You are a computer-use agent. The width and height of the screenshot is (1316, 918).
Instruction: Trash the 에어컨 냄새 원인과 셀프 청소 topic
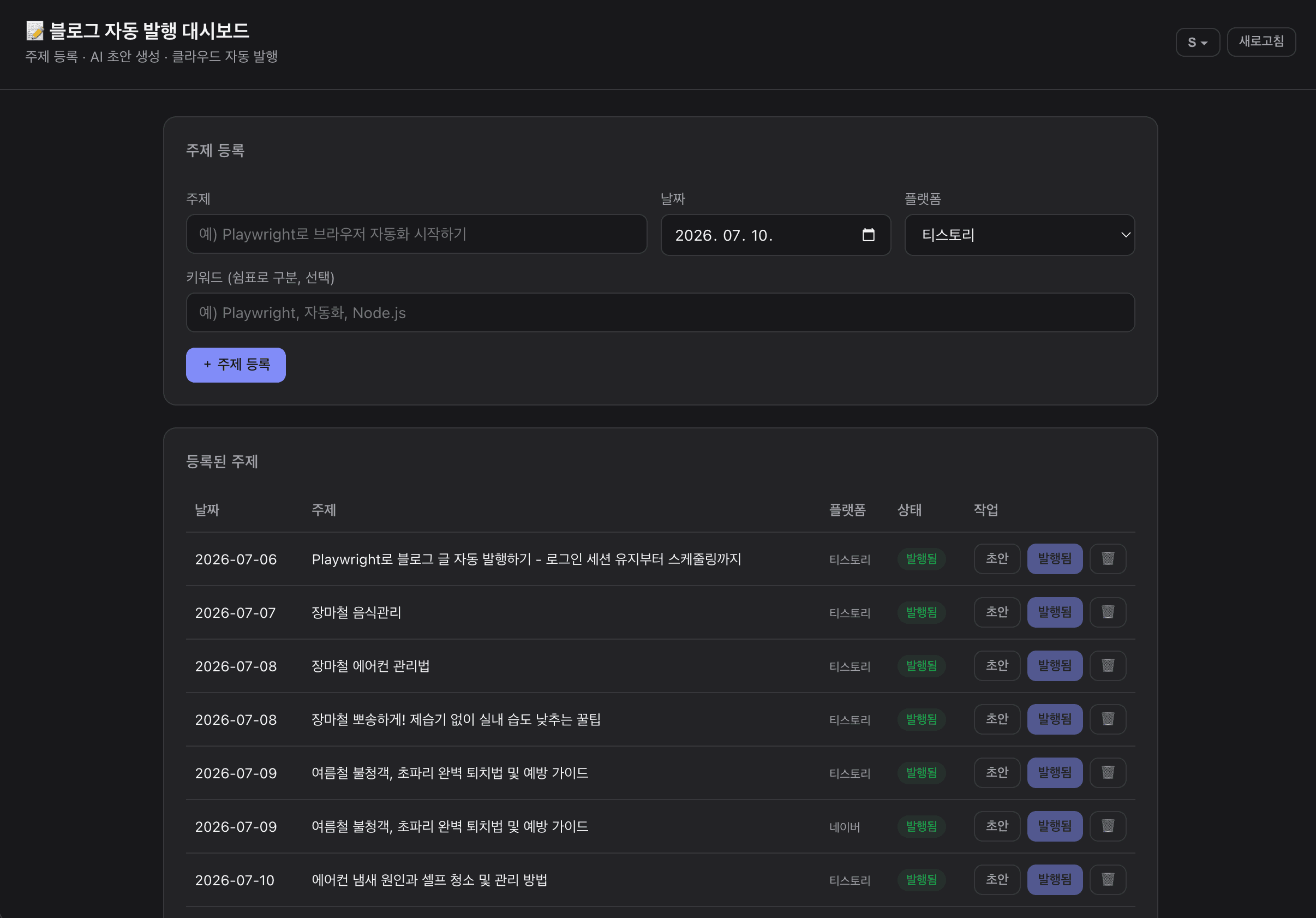(1108, 880)
